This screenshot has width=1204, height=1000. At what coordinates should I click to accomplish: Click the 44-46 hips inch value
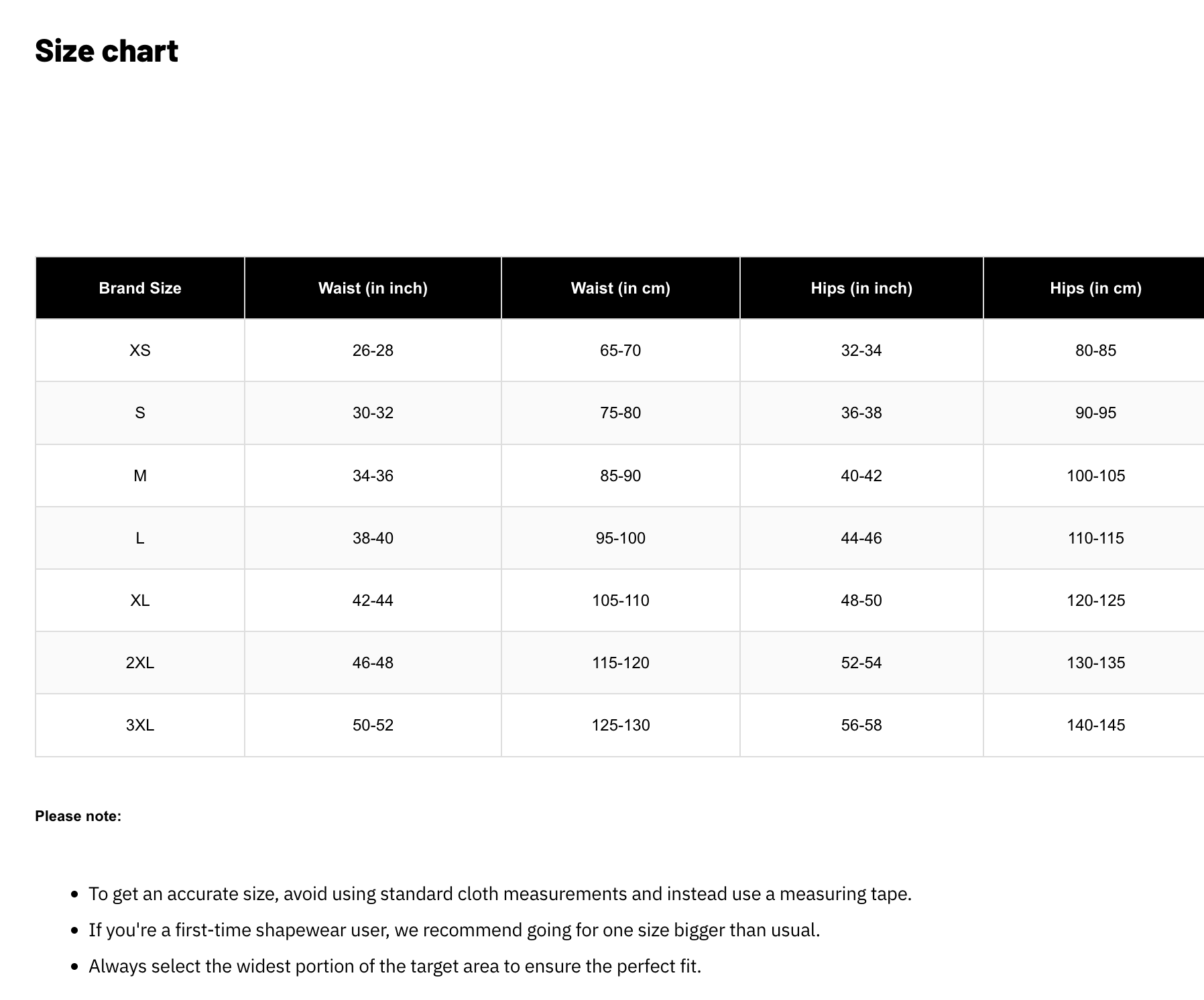(861, 538)
